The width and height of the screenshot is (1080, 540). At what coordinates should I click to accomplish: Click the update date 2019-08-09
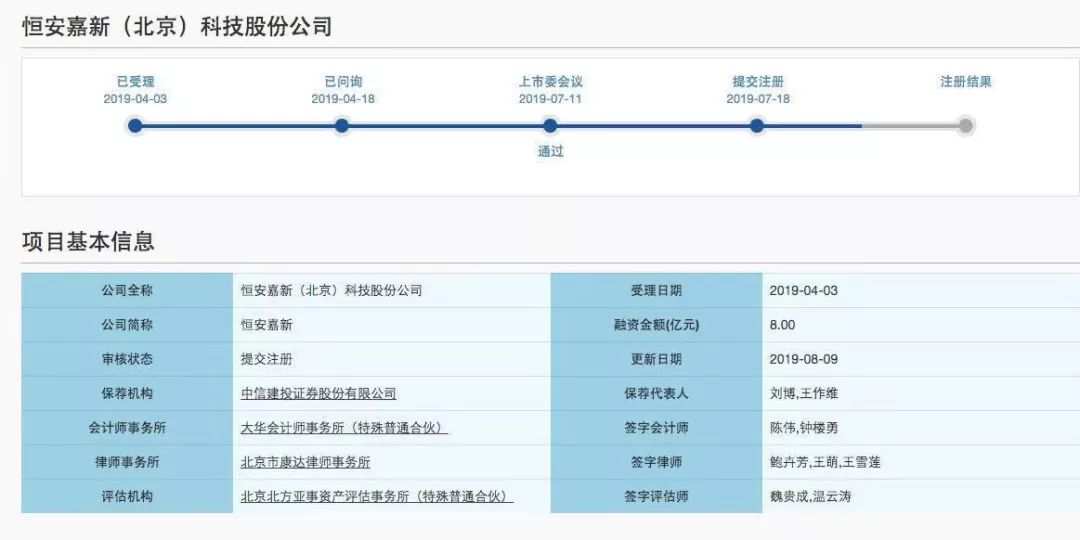click(x=804, y=360)
